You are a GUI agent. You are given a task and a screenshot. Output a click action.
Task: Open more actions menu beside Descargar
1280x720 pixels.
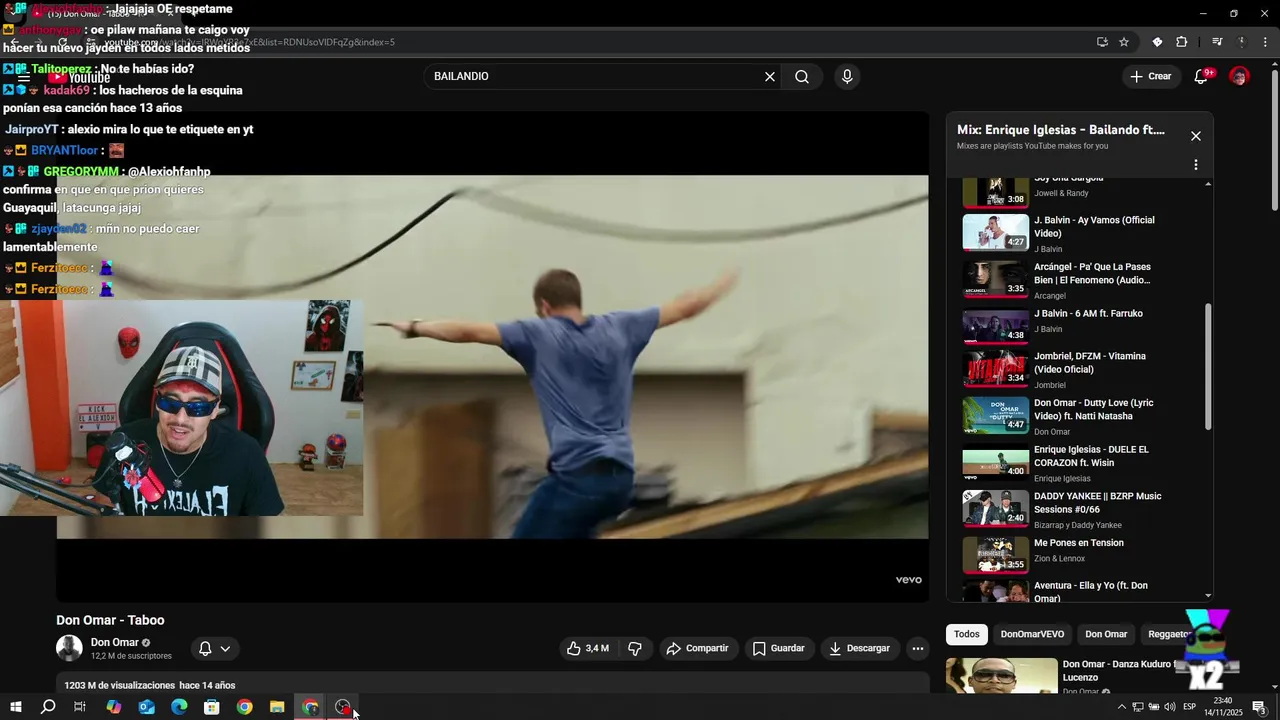918,648
